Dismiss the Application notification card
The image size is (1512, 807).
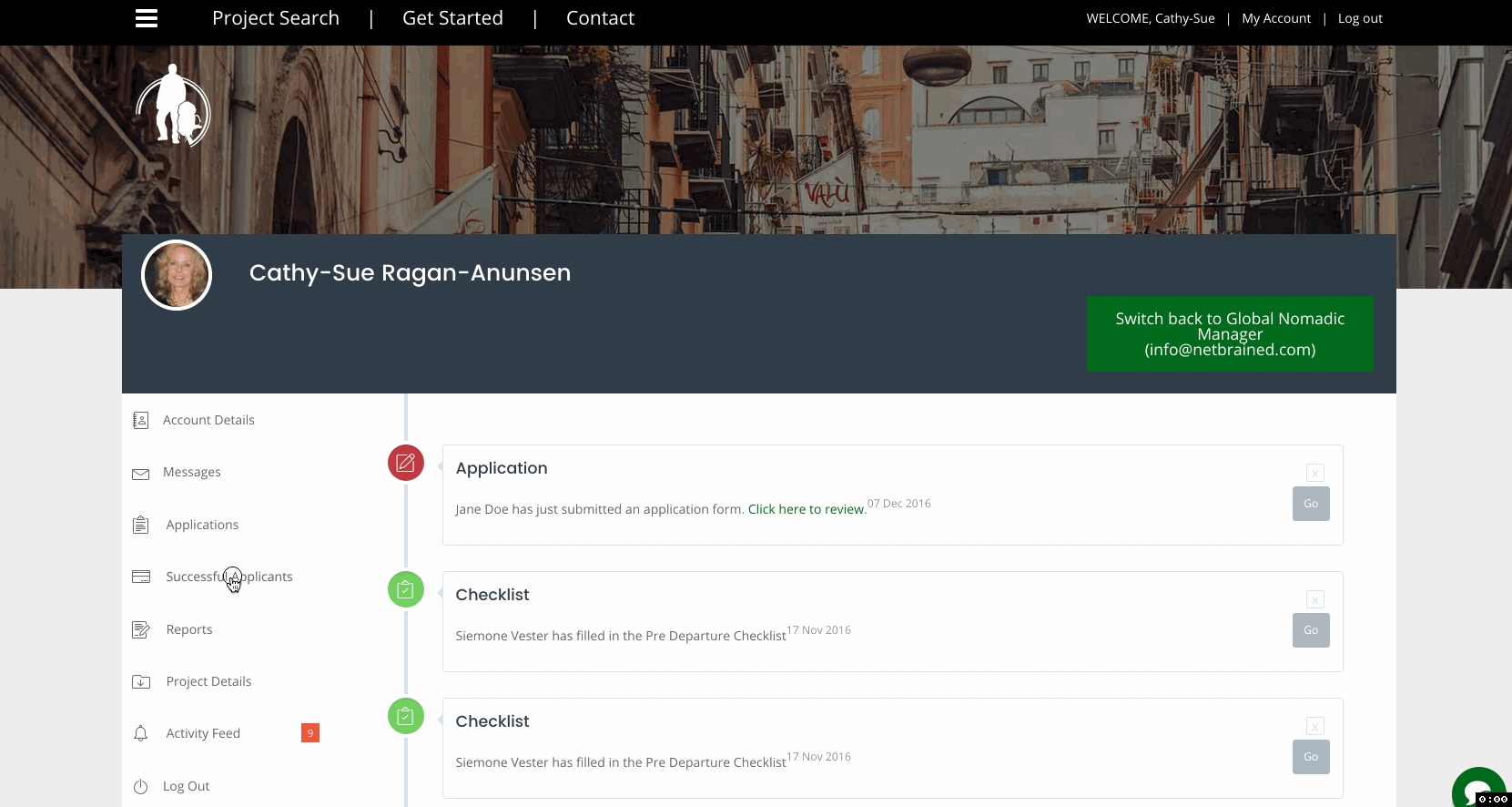click(x=1314, y=473)
